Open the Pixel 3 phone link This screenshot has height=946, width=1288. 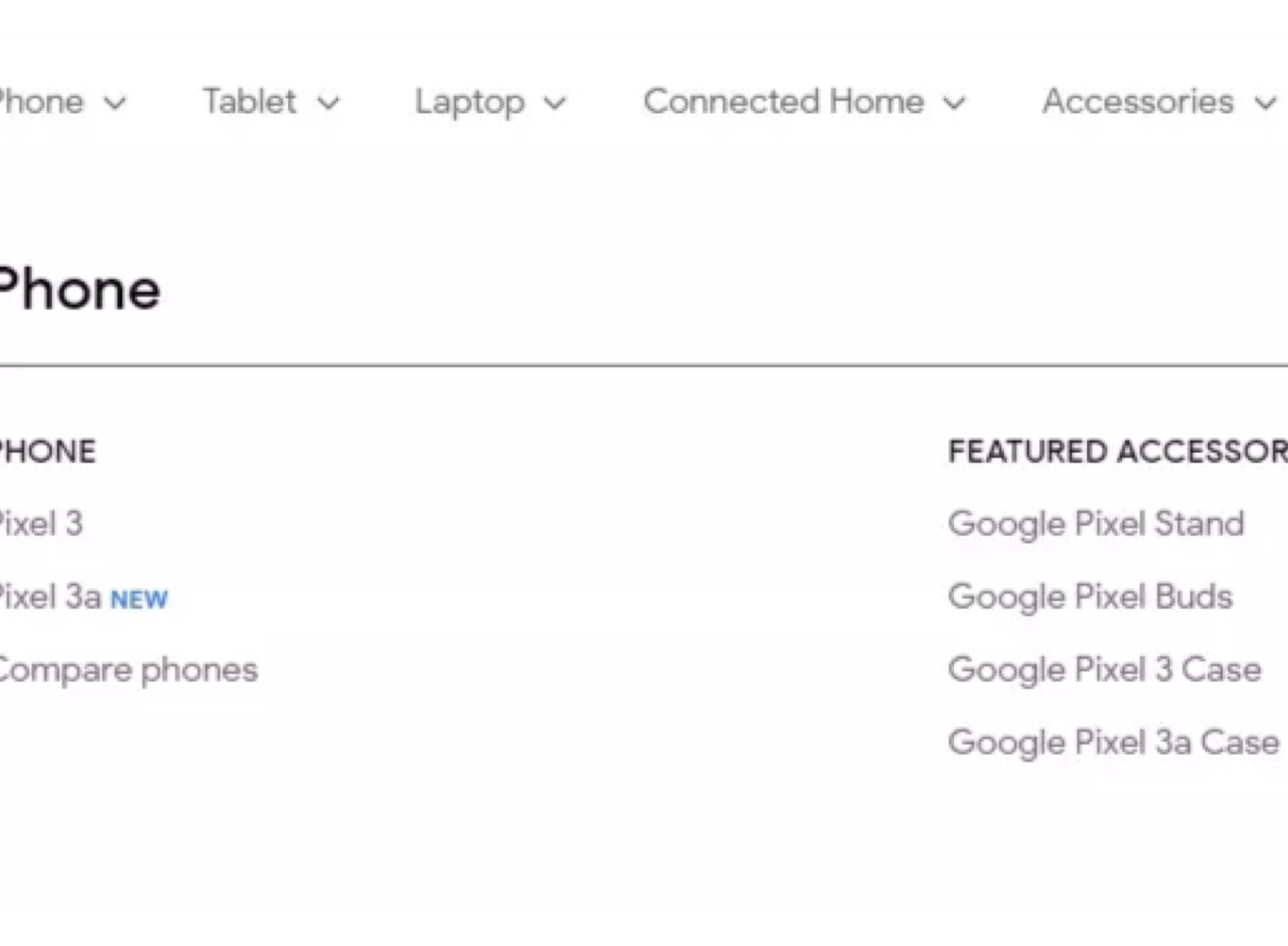(x=40, y=524)
